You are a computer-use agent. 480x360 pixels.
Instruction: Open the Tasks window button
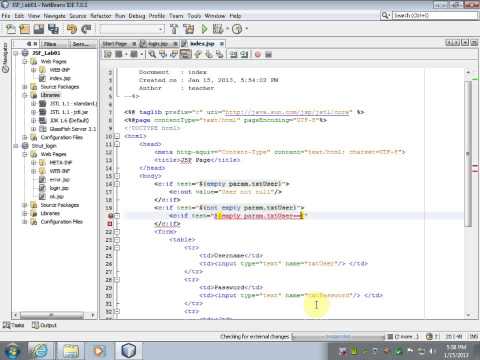[x=14, y=325]
